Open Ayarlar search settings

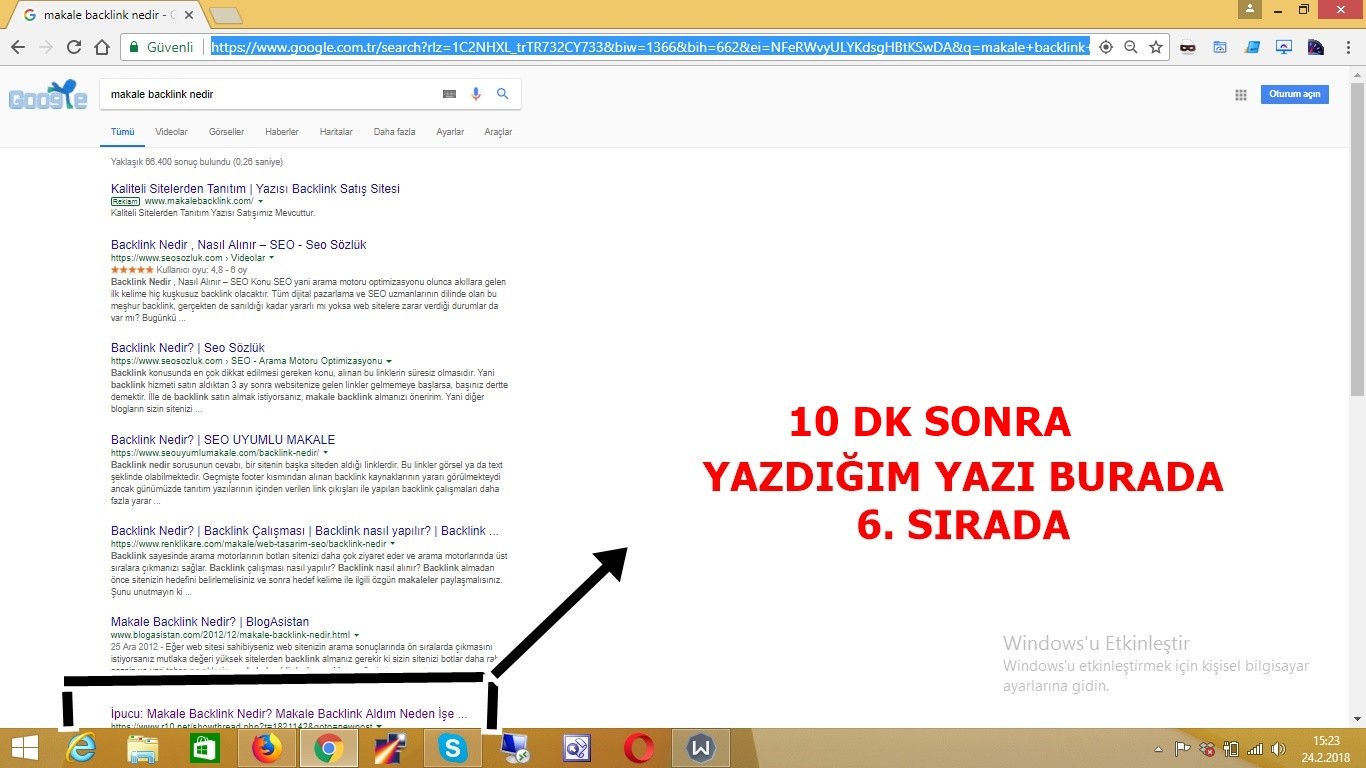pos(450,132)
